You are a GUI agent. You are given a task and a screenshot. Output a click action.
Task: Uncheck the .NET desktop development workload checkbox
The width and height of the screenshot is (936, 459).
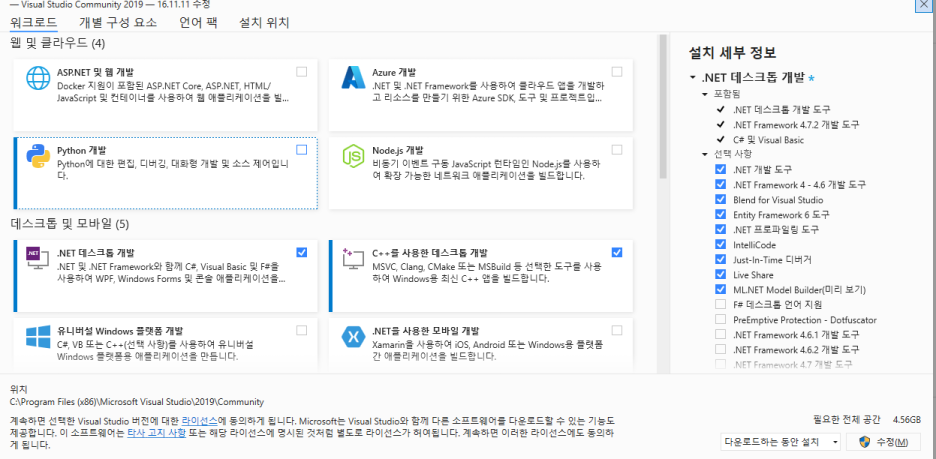pyautogui.click(x=301, y=252)
